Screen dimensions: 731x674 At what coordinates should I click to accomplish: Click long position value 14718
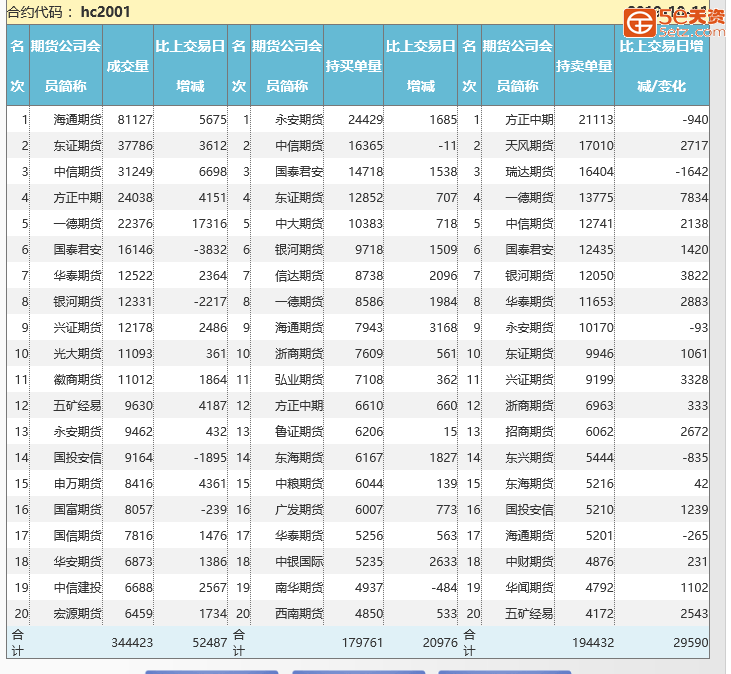365,172
